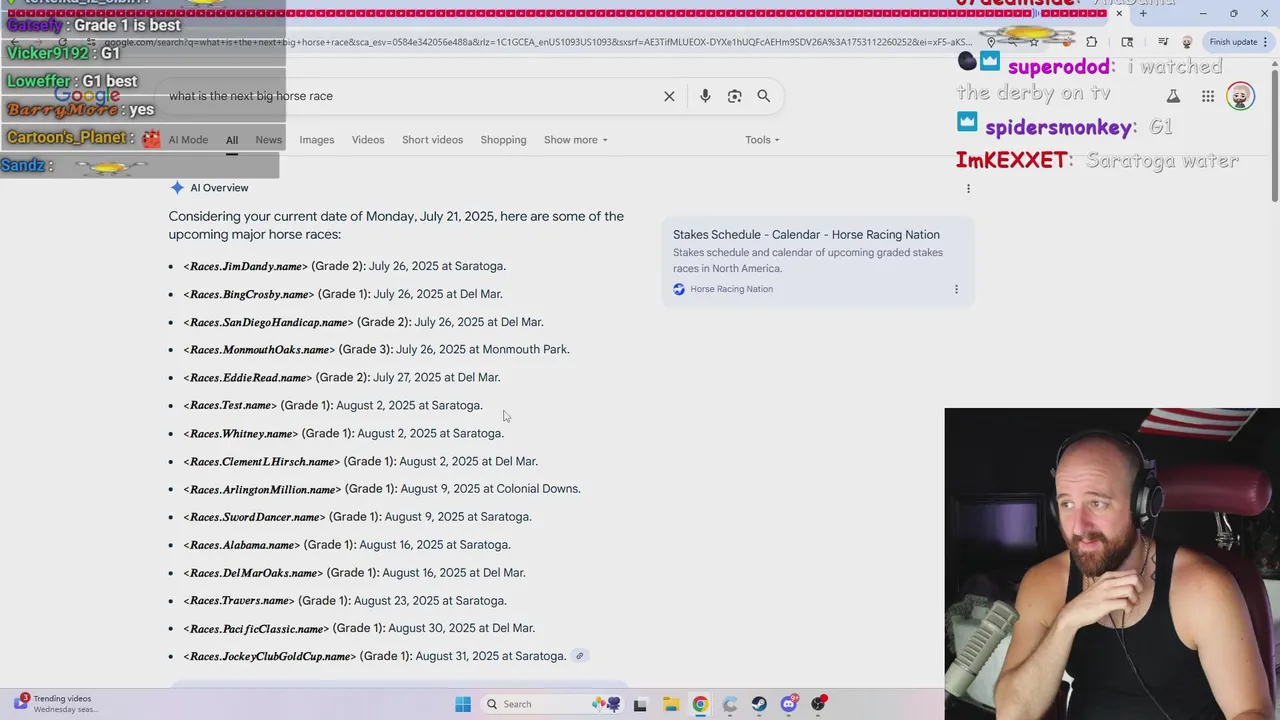Open the Windows Start menu

coord(463,704)
